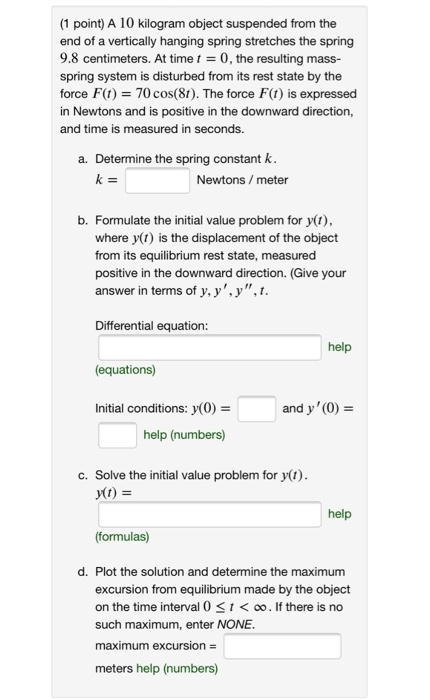Image resolution: width=430 pixels, height=700 pixels.
Task: Open the green (equations) help link
Action: (125, 370)
